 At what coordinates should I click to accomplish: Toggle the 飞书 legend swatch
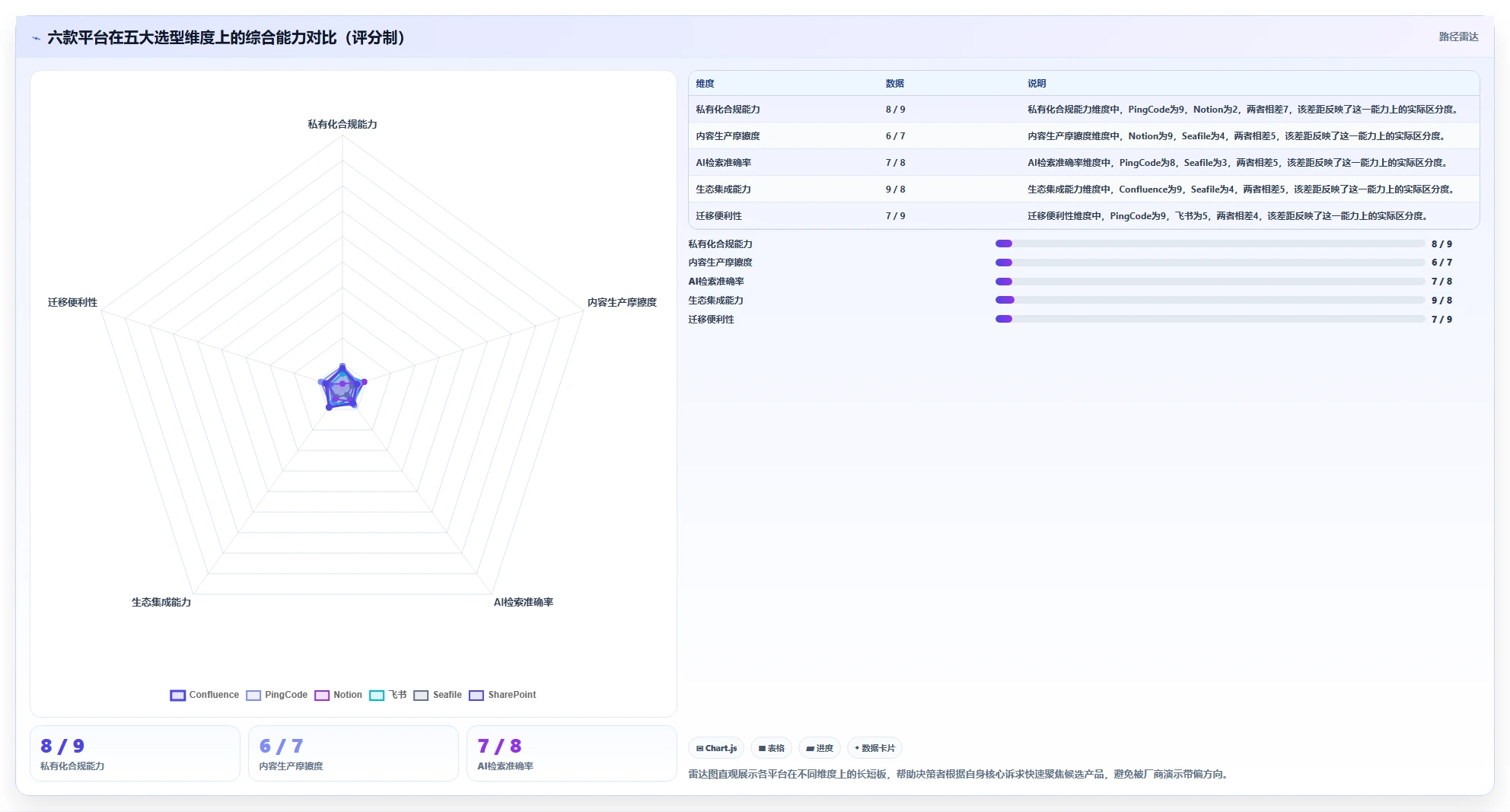tap(377, 695)
